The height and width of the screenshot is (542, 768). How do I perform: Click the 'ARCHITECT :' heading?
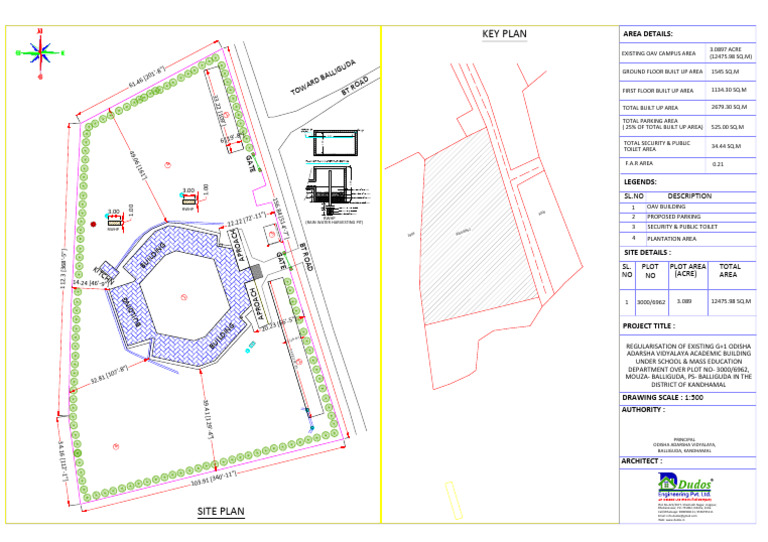[x=642, y=461]
